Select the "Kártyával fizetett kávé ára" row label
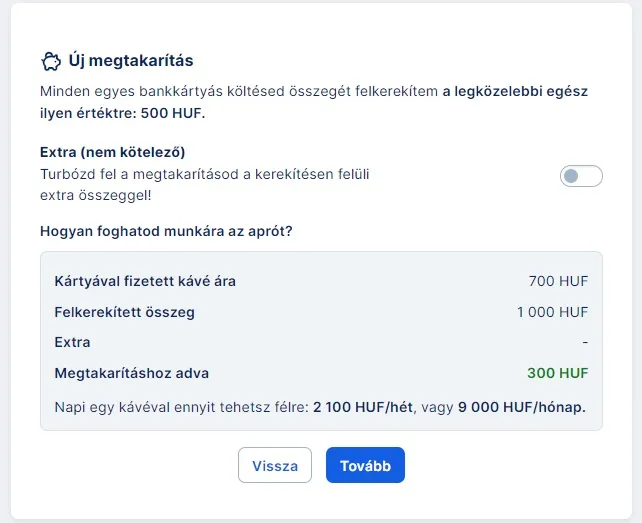 [145, 281]
